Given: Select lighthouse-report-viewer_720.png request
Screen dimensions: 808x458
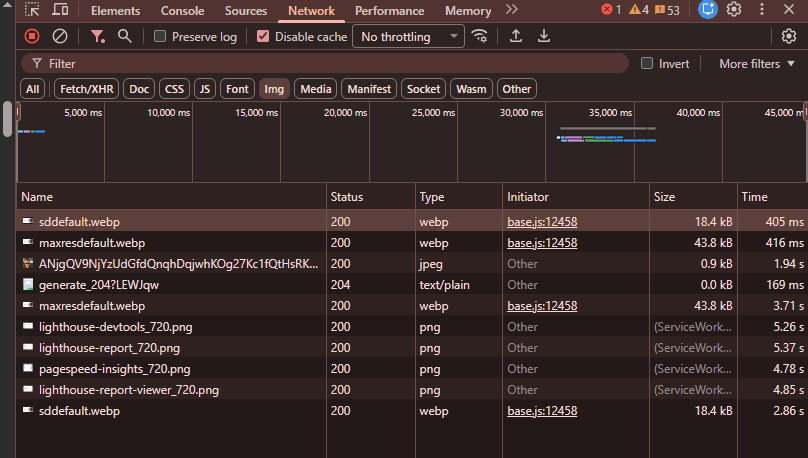Looking at the screenshot, I should [412, 390].
